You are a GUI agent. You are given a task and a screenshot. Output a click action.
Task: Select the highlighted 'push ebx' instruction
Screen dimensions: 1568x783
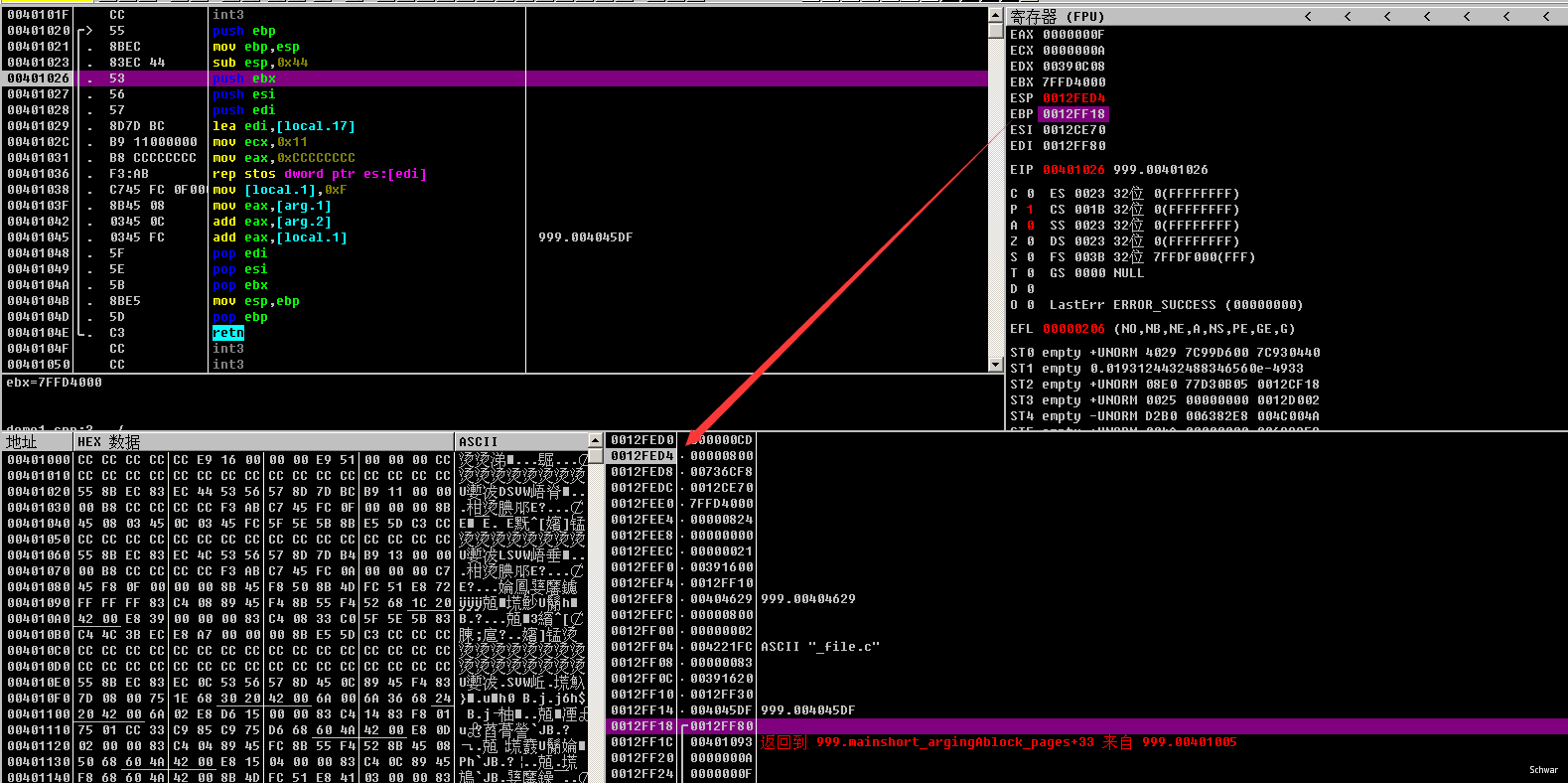point(244,78)
